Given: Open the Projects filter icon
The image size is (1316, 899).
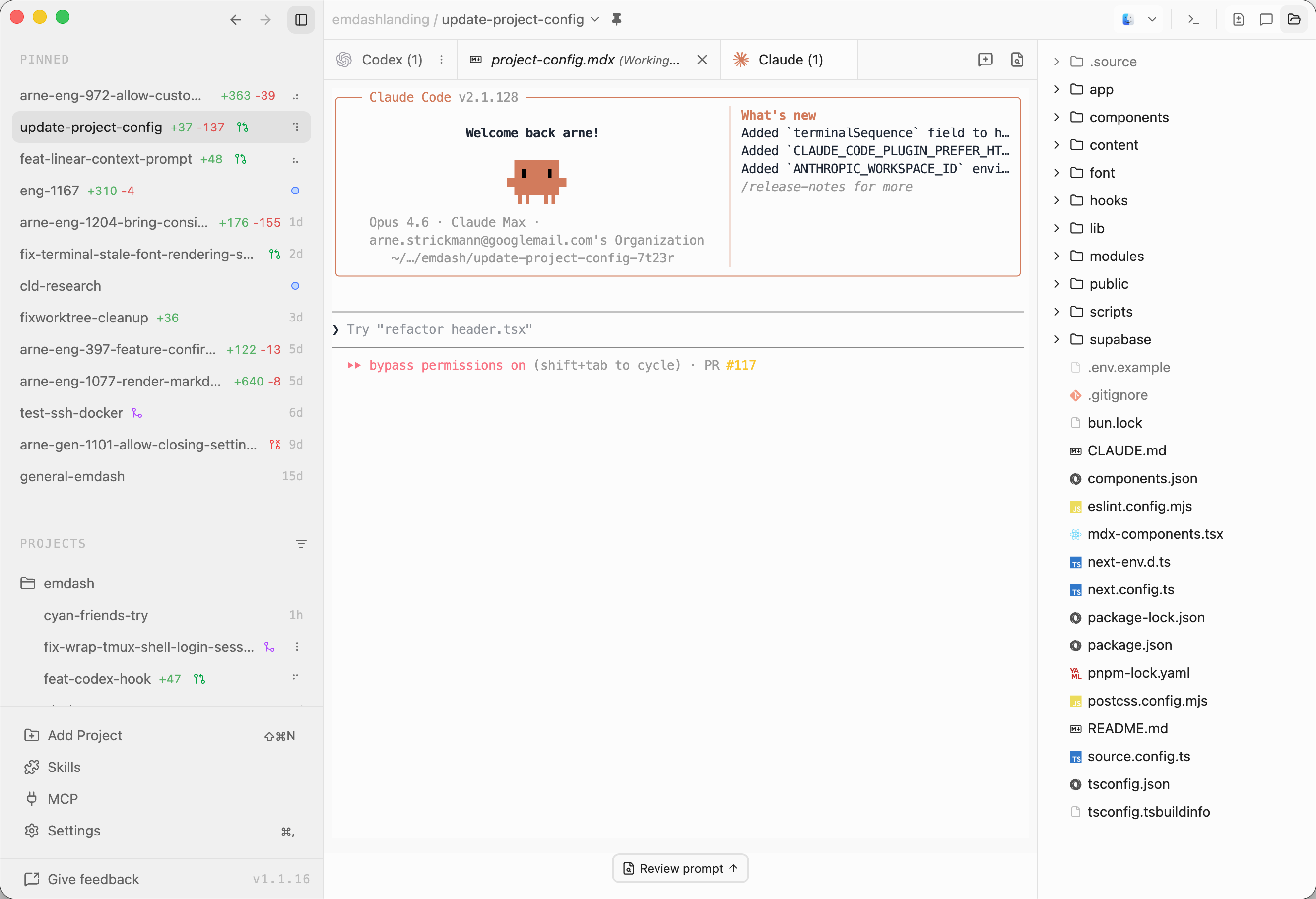Looking at the screenshot, I should coord(301,543).
